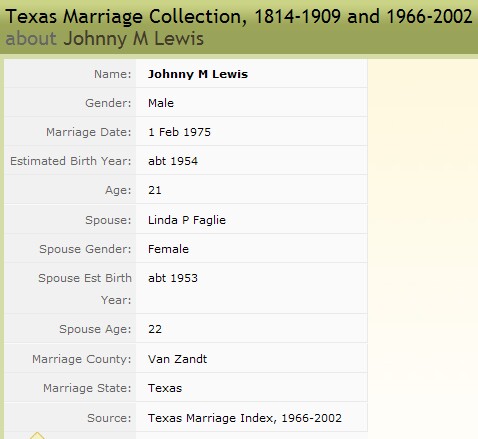Click spouse birth year abt 1953

(x=173, y=278)
